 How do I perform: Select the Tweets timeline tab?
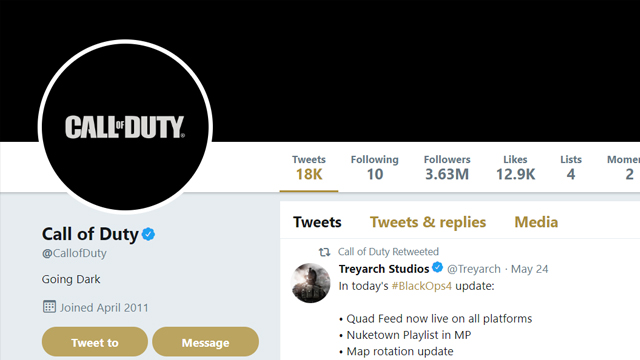[x=317, y=222]
